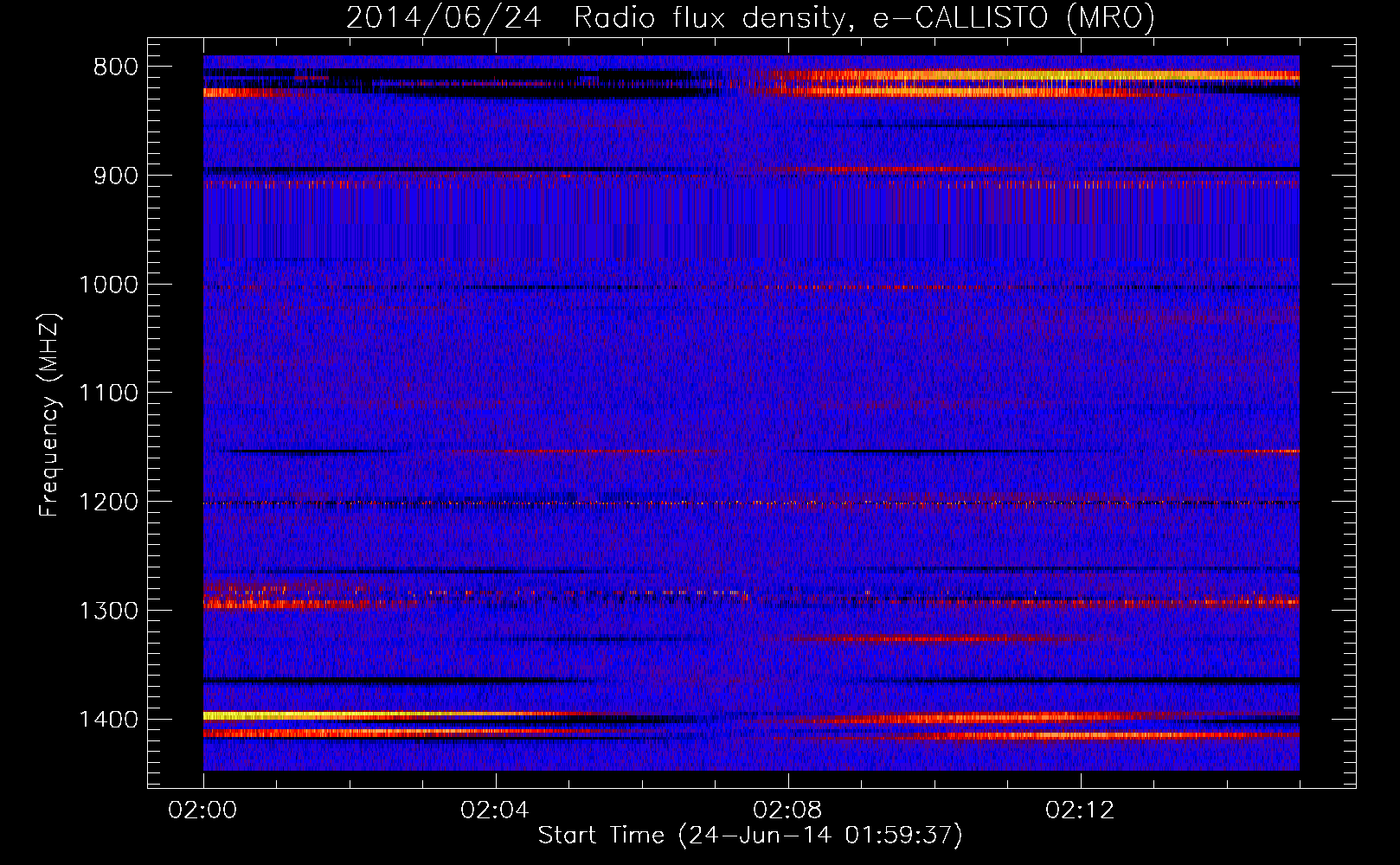1400x865 pixels.
Task: Click the 02:04 time tick label
Action: click(x=495, y=811)
